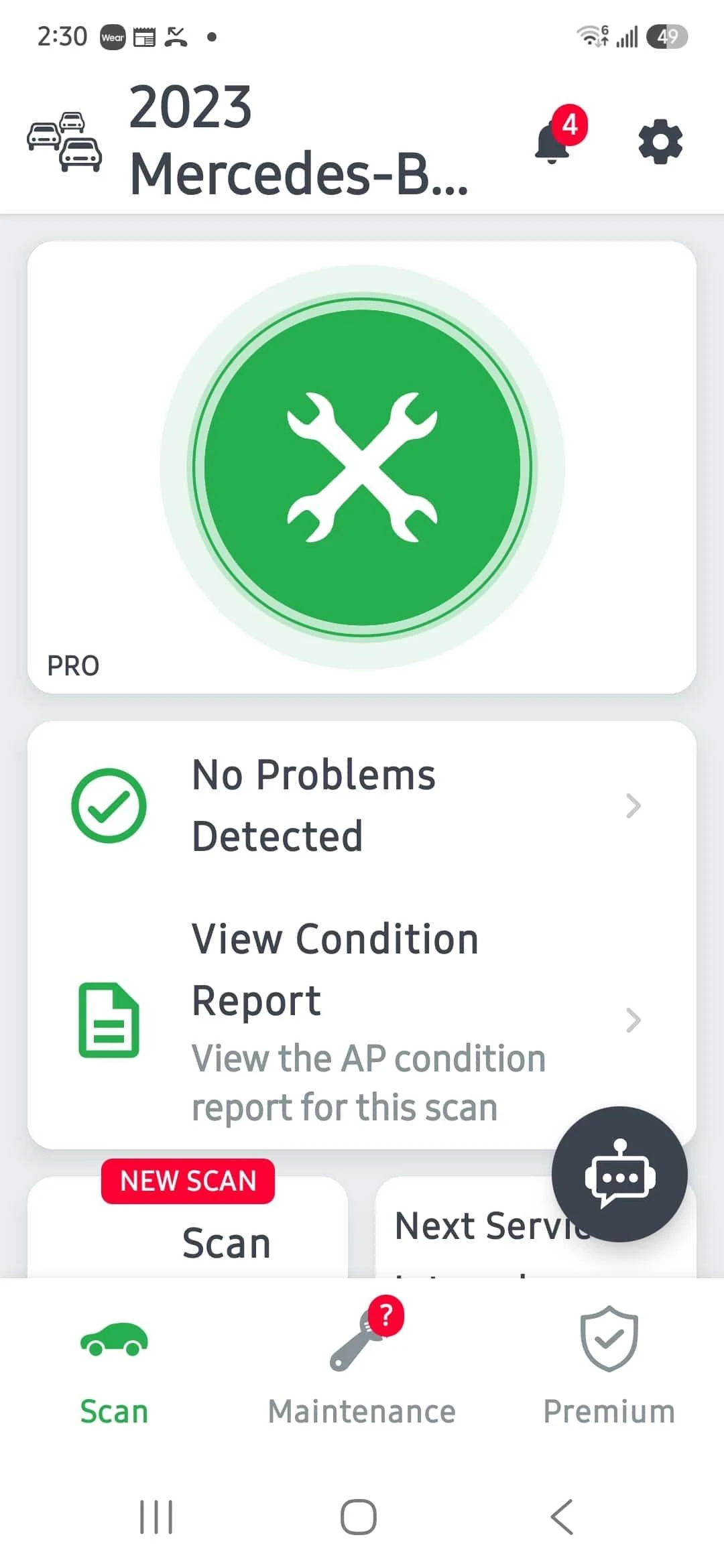Open the vehicle garage cars icon
Viewport: 724px width, 1568px height.
coord(64,141)
